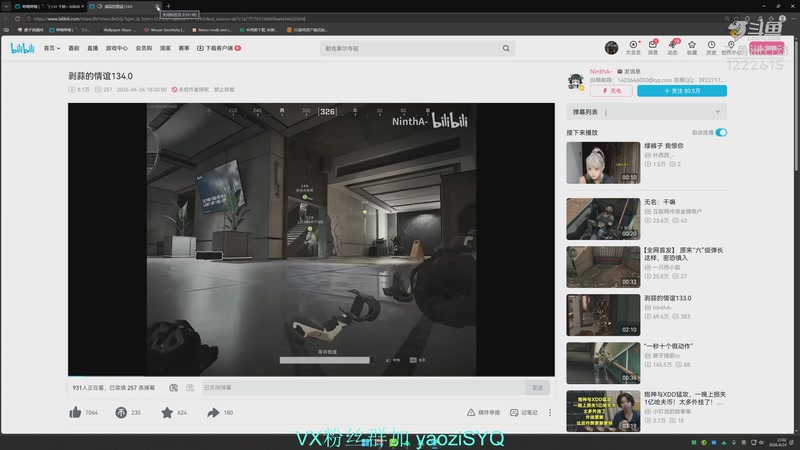Viewport: 800px width, 450px height.
Task: Open the 历史 history icon
Action: [x=711, y=48]
